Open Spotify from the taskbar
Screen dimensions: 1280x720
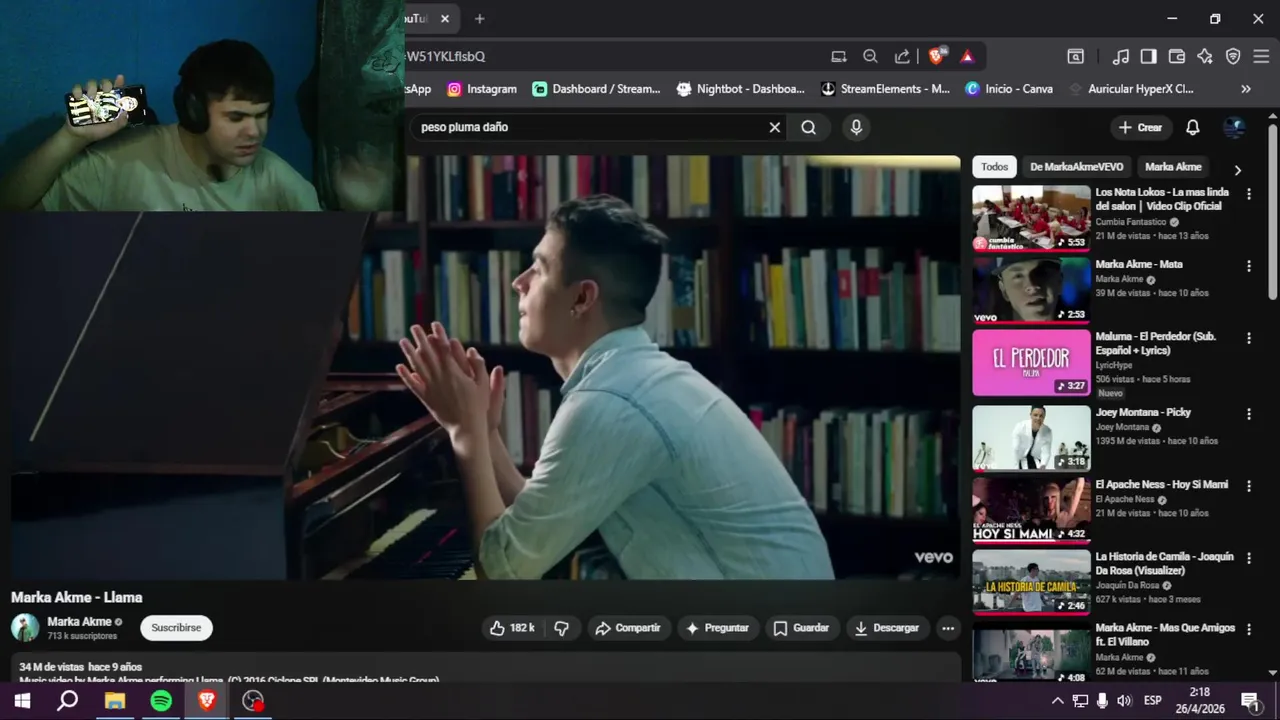click(161, 701)
